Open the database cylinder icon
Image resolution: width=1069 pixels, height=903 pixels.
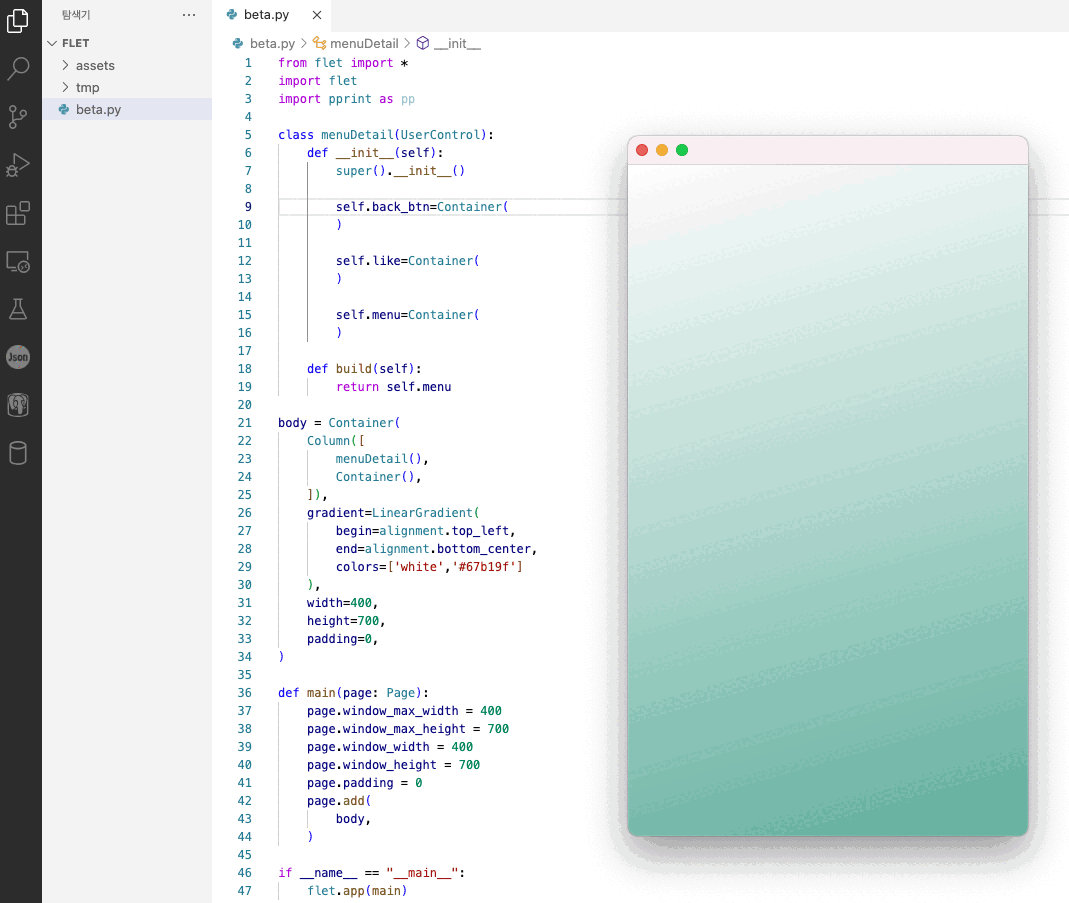tap(18, 453)
